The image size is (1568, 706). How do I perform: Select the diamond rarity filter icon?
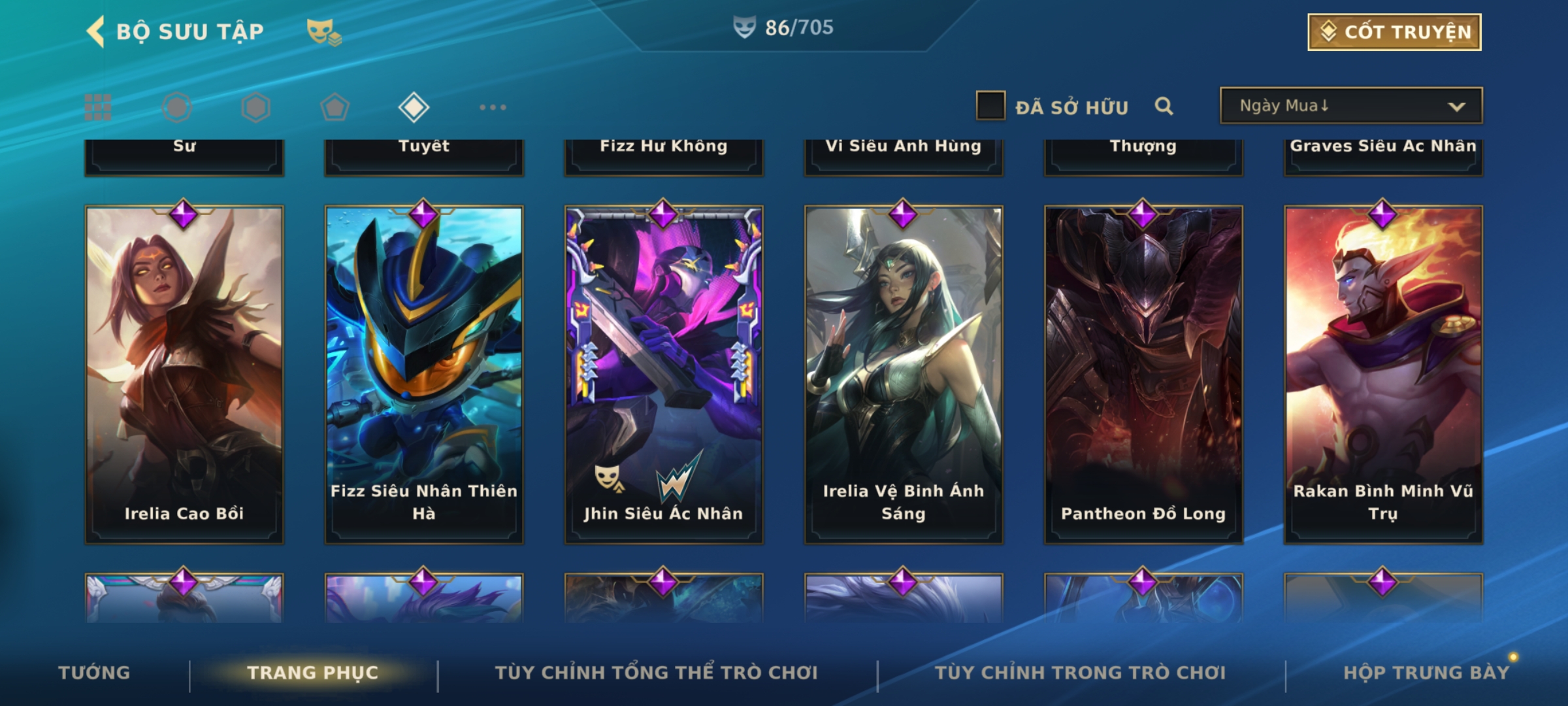pos(414,107)
